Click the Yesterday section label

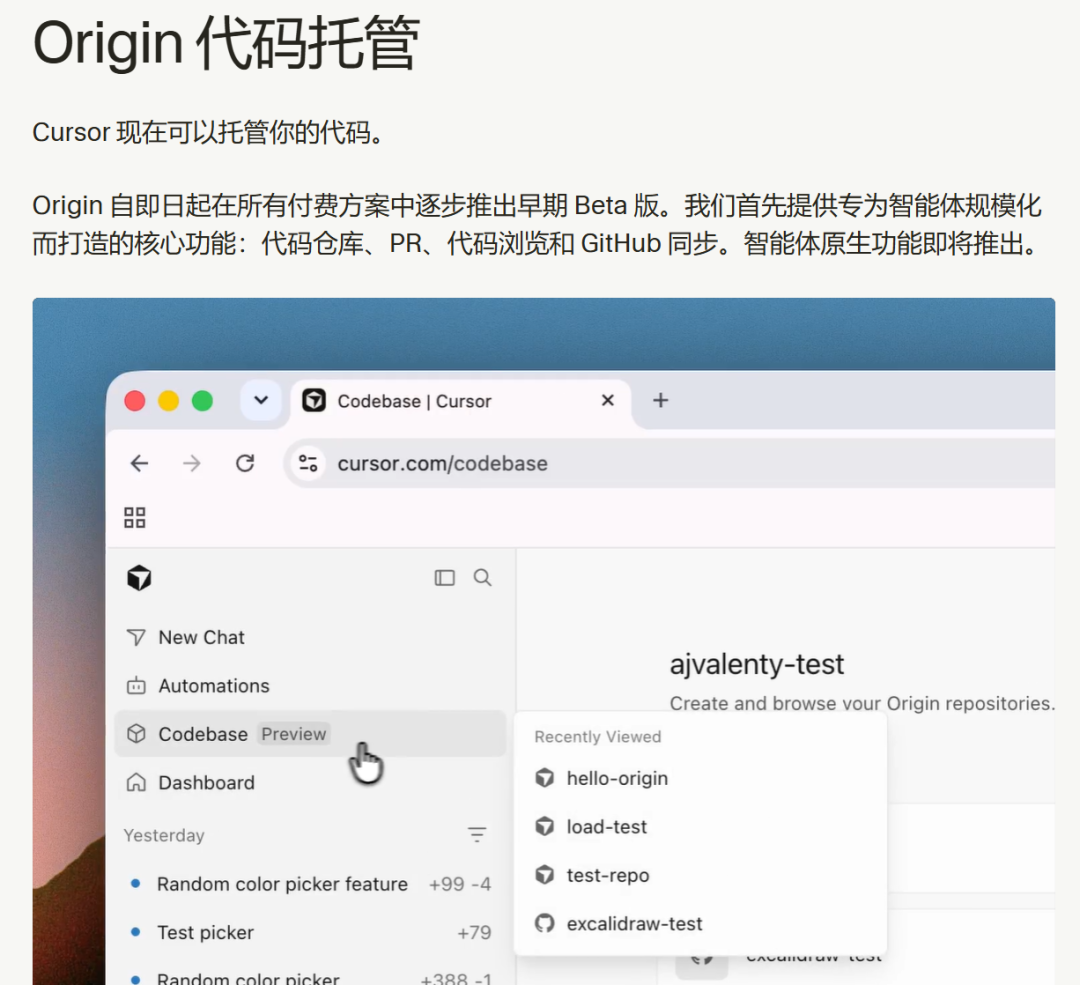coord(164,836)
